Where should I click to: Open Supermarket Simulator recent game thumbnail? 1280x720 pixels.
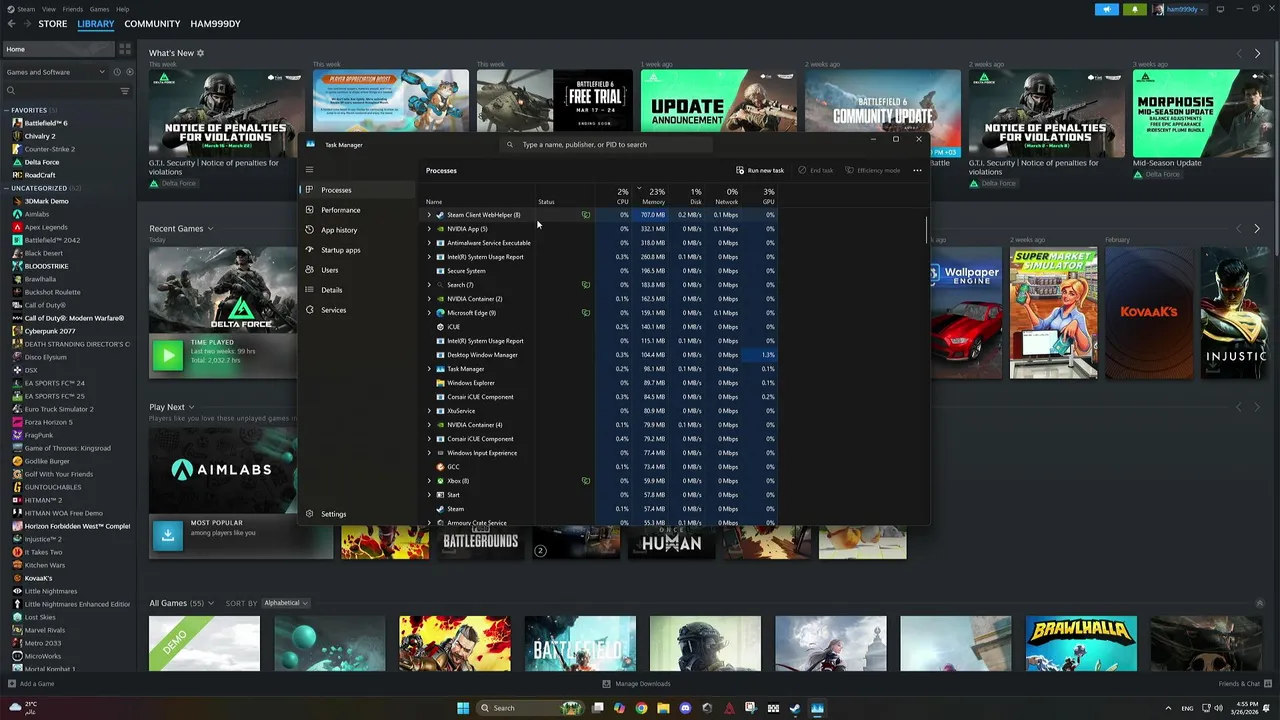click(x=1053, y=313)
